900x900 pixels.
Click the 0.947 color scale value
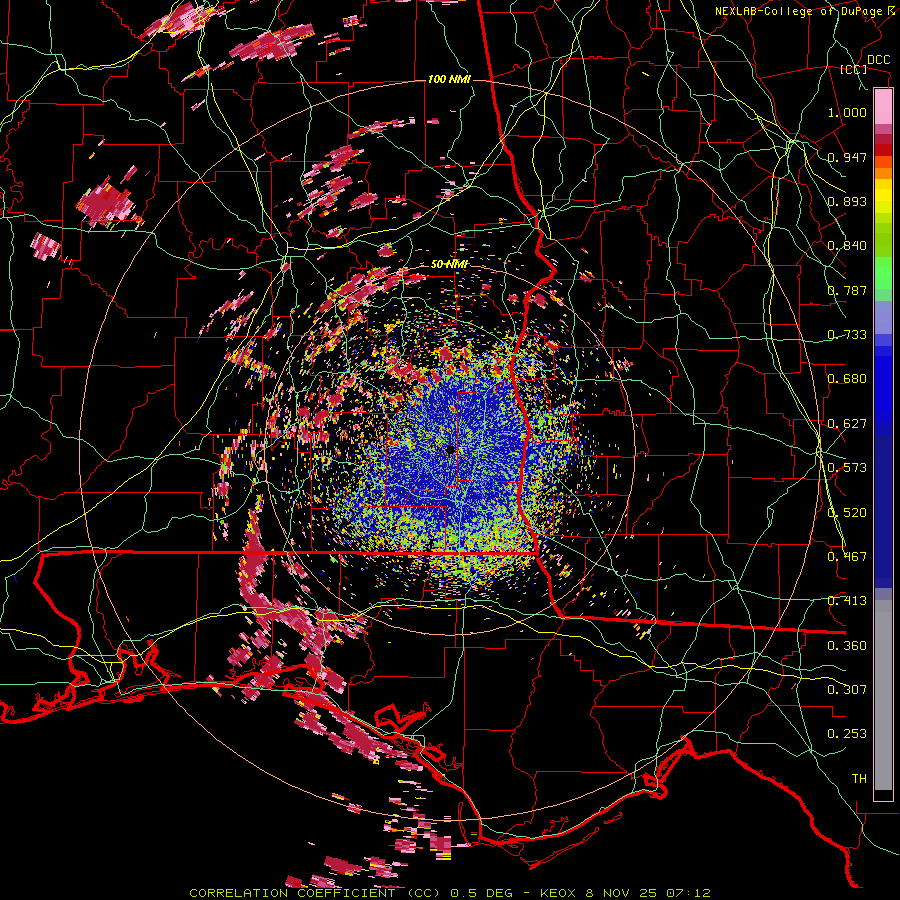coord(847,157)
